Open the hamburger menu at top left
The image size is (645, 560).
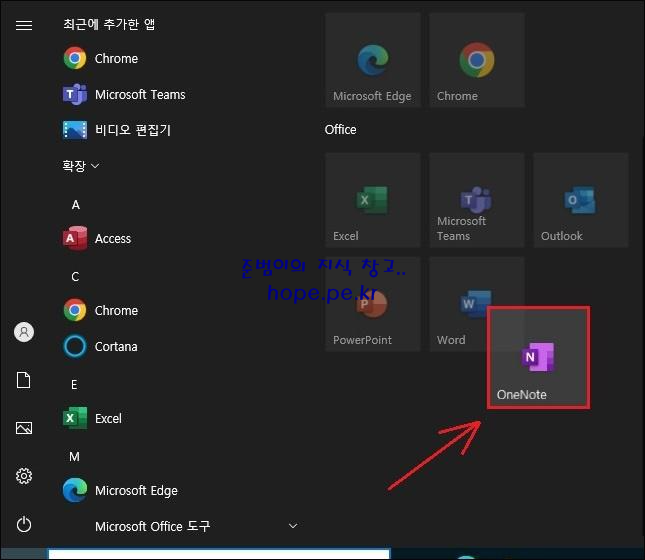tap(24, 26)
